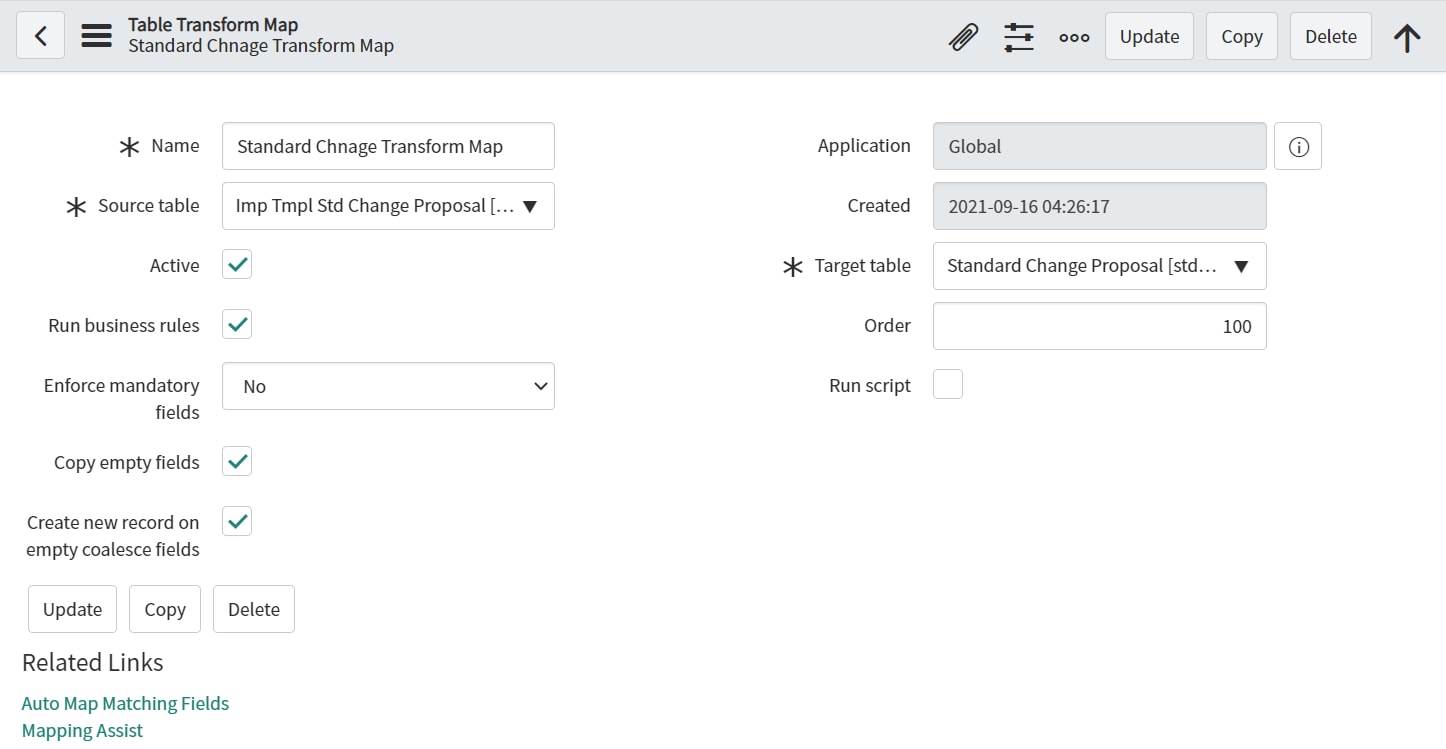Screen dimensions: 1446x749
Task: Click Copy in the header bar
Action: (x=1242, y=36)
